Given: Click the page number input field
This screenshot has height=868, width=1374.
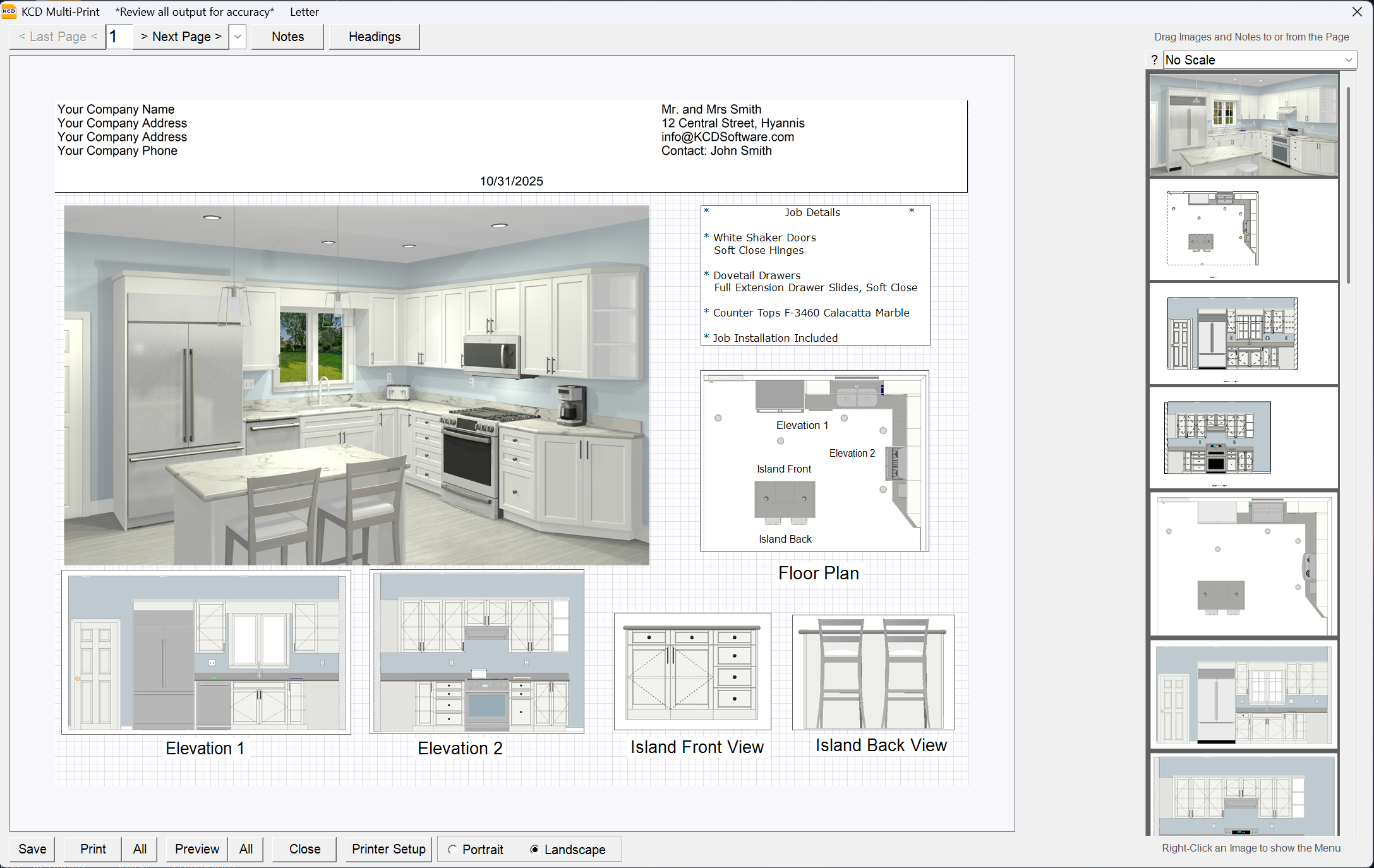Looking at the screenshot, I should (x=119, y=37).
